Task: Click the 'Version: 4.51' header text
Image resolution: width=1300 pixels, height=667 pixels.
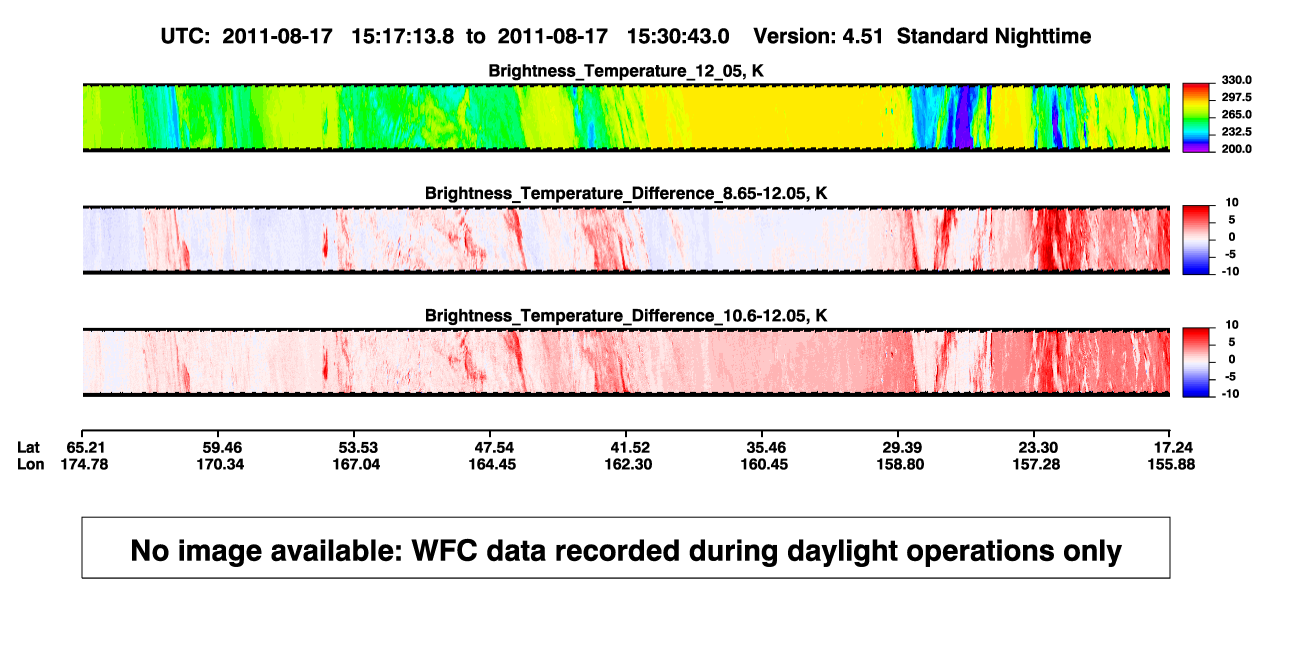Action: pyautogui.click(x=818, y=36)
